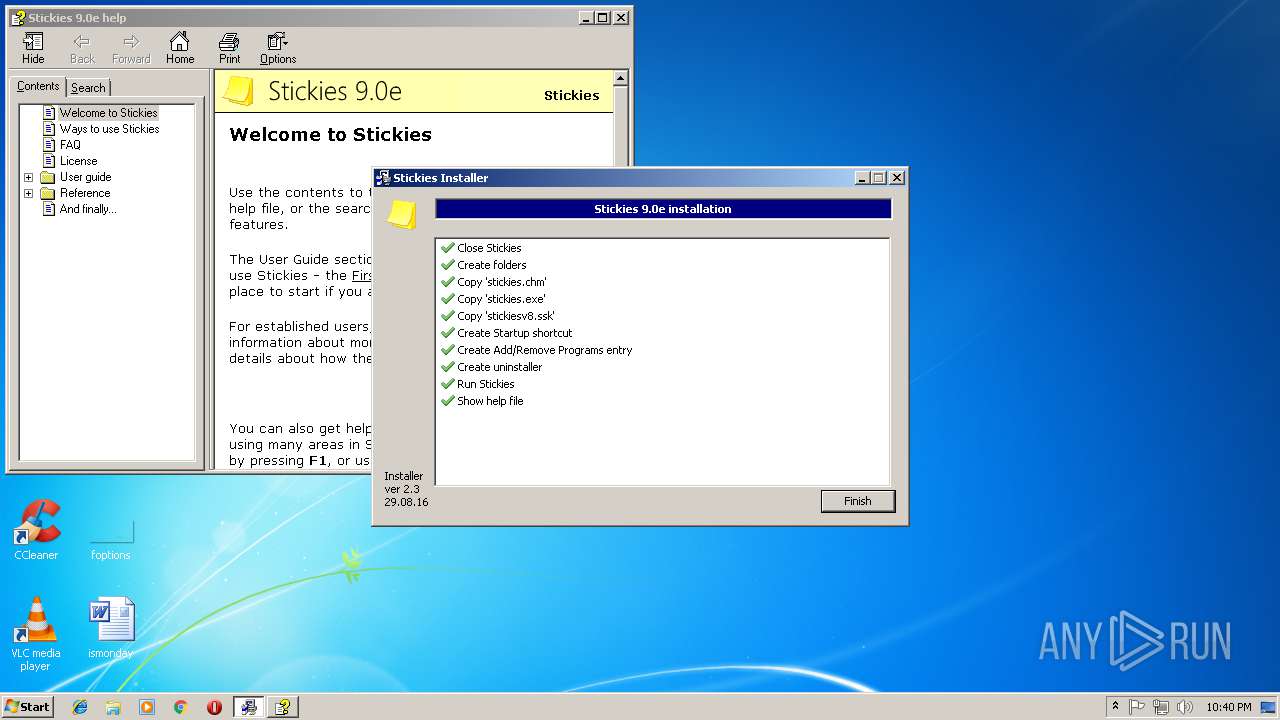Open the FAQ topic

70,145
